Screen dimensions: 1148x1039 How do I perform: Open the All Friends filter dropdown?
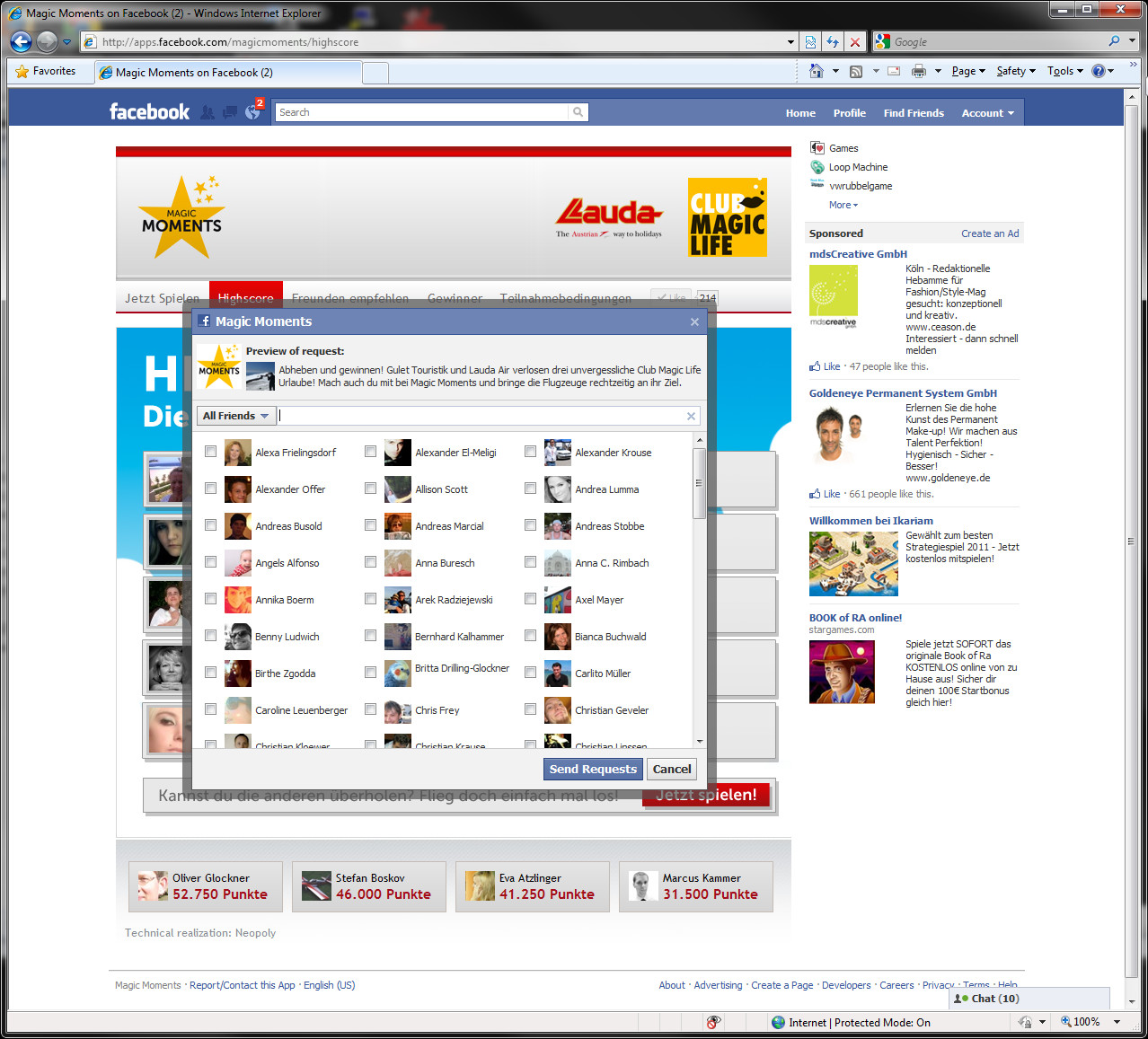tap(236, 416)
